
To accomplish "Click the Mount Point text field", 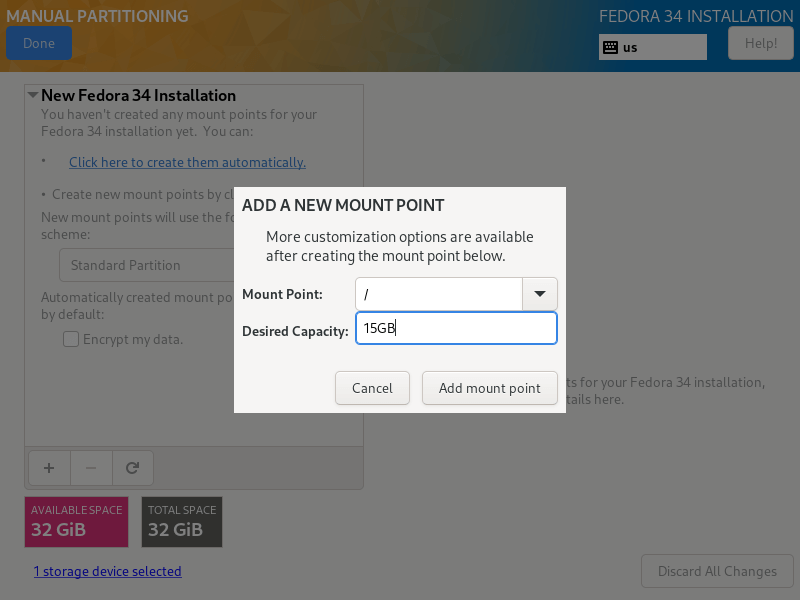I will coord(439,294).
